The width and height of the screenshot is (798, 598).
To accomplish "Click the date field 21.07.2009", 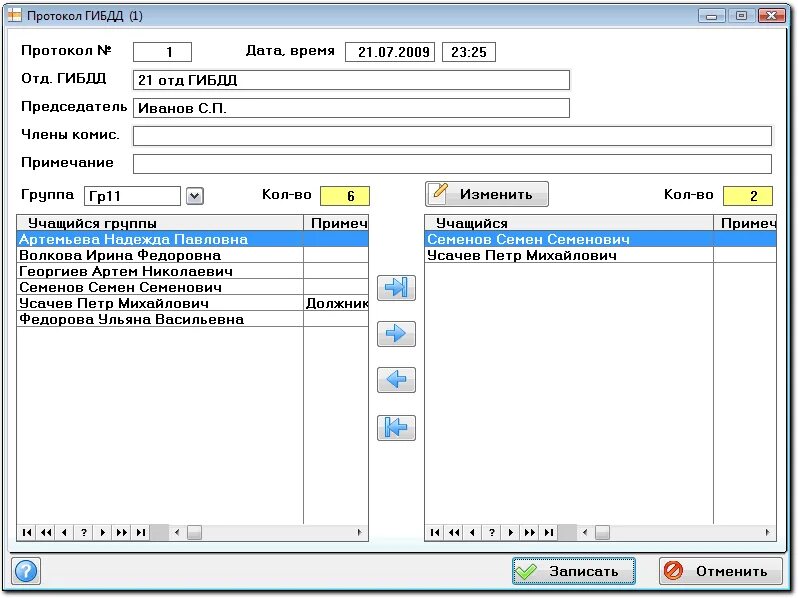I will (390, 52).
